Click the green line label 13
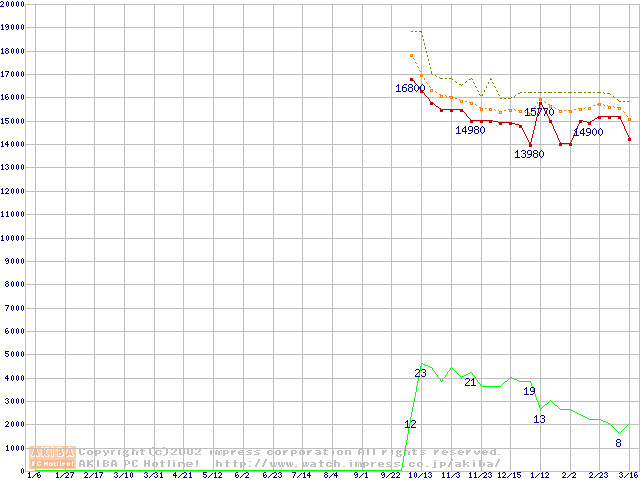The image size is (640, 480). coord(539,419)
